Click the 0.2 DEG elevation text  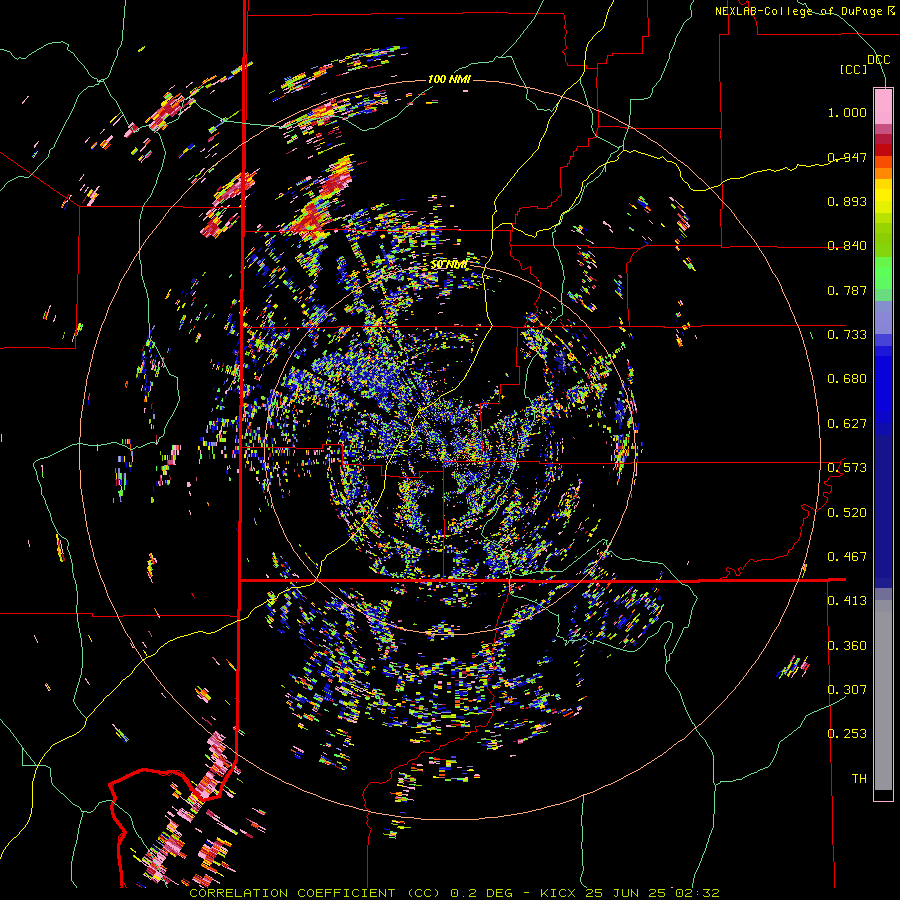pyautogui.click(x=480, y=893)
